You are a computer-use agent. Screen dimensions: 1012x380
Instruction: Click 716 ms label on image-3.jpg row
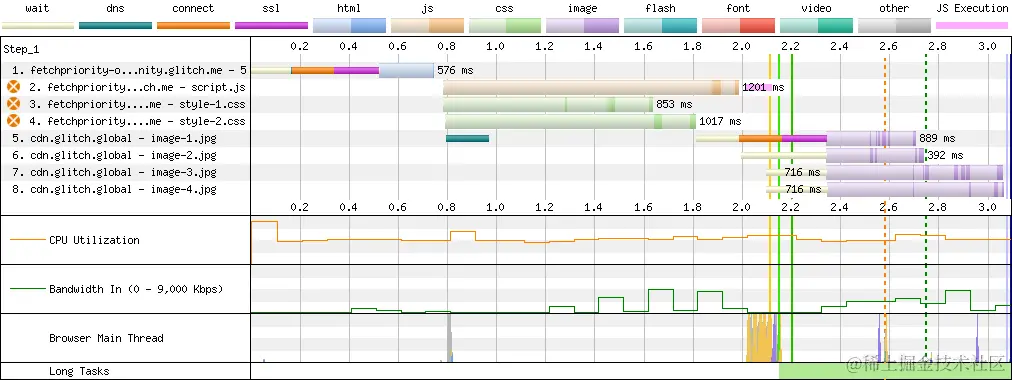coord(803,172)
